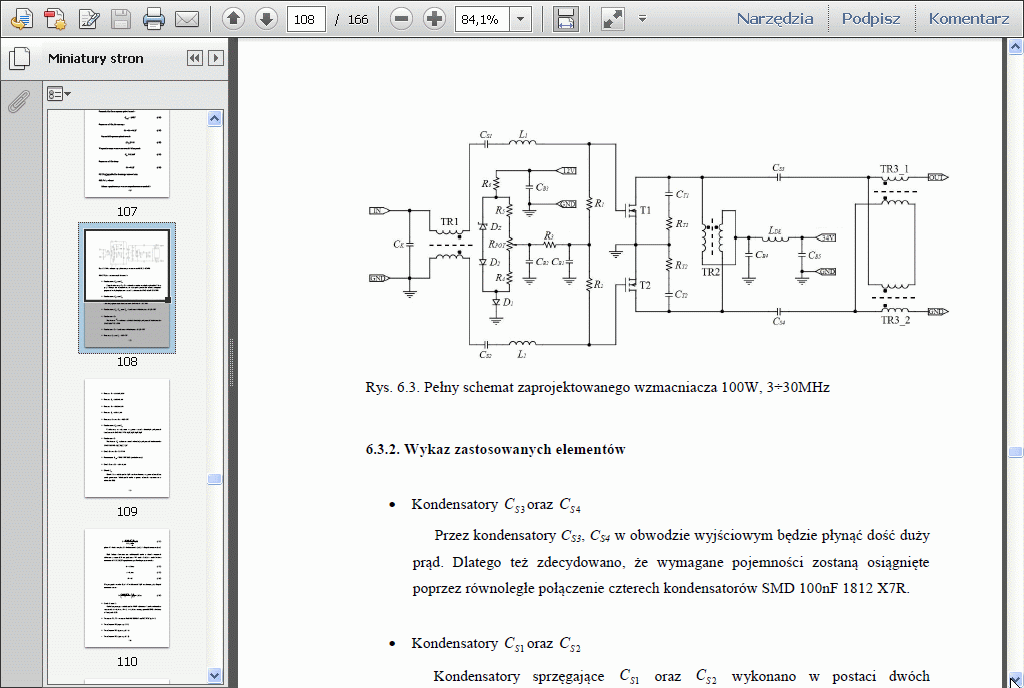Zoom in with the plus button
Viewport: 1024px width, 688px height.
point(434,18)
